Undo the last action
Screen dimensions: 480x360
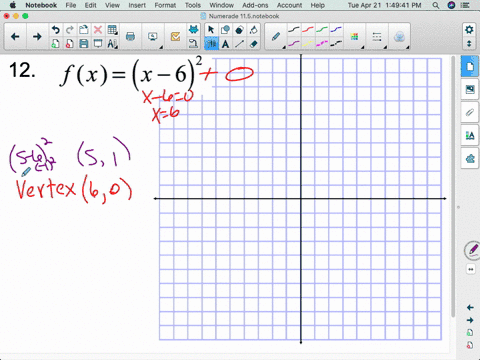[56, 30]
